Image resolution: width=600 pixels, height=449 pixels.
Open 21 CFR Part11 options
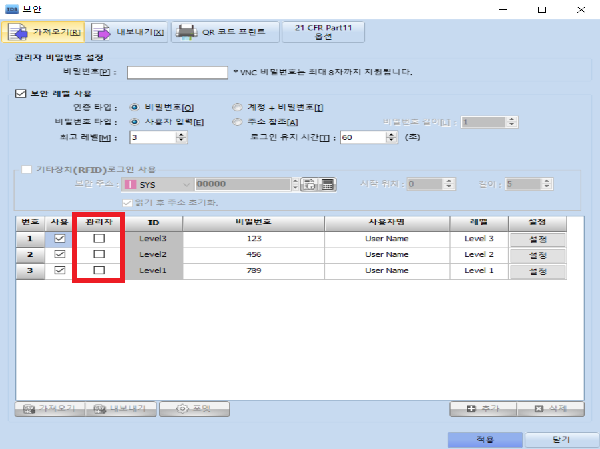pos(314,32)
